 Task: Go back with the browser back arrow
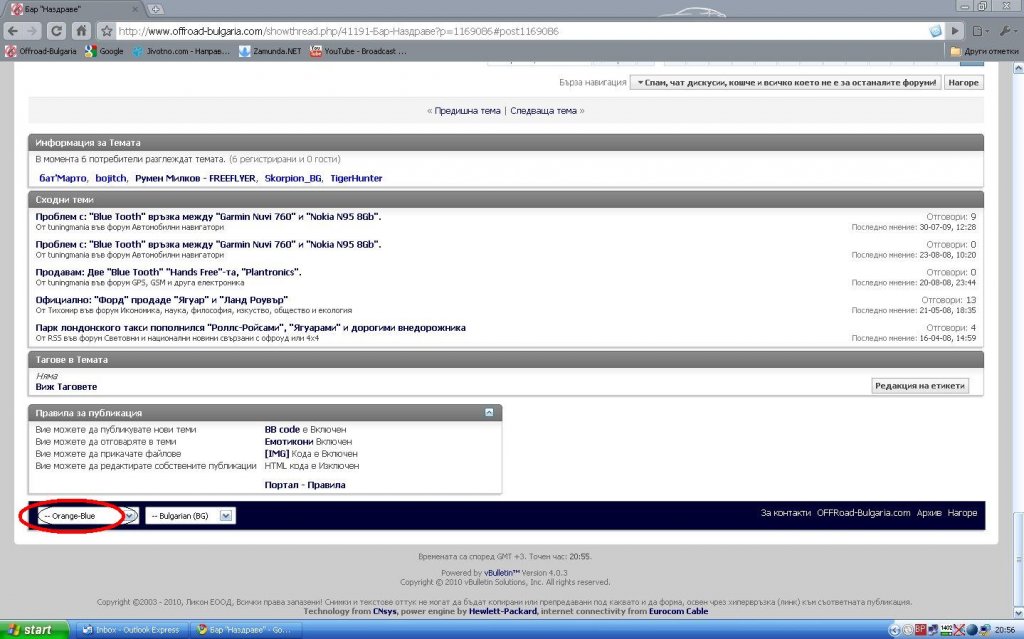pos(12,31)
